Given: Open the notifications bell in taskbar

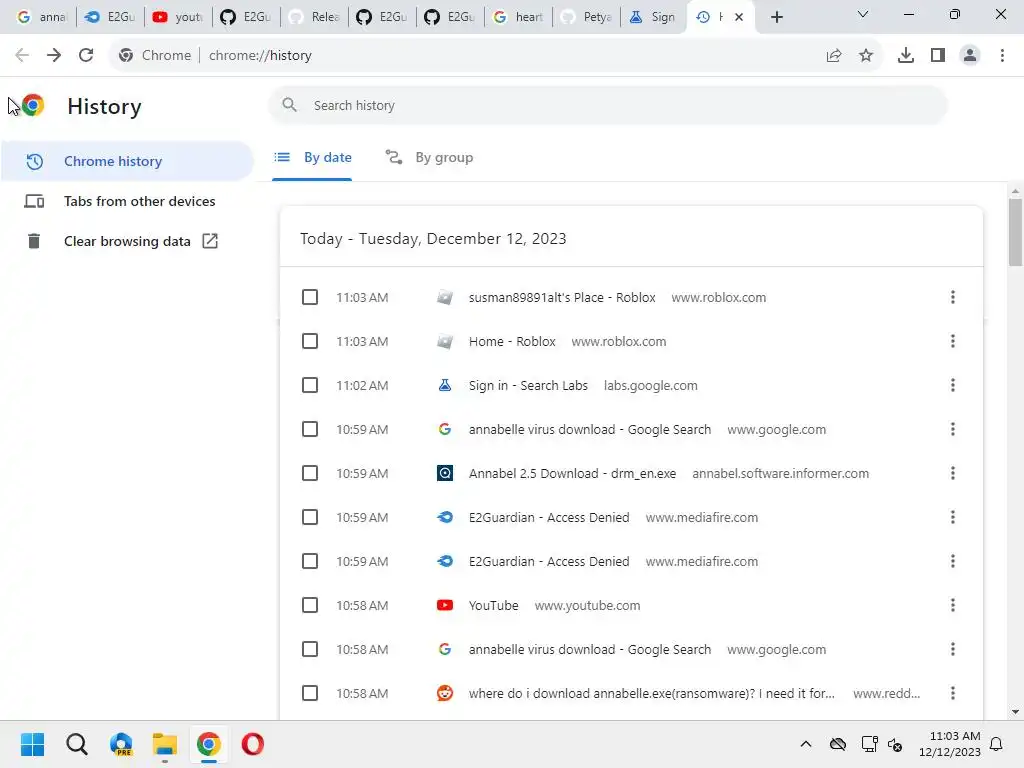Looking at the screenshot, I should (x=997, y=744).
